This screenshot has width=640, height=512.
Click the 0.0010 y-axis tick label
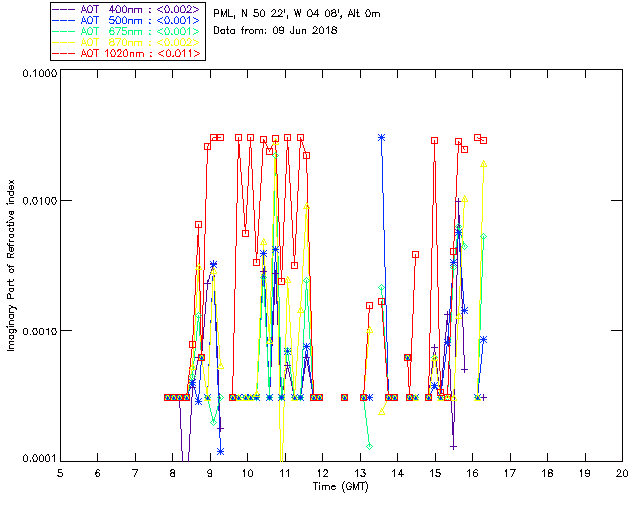coord(37,331)
